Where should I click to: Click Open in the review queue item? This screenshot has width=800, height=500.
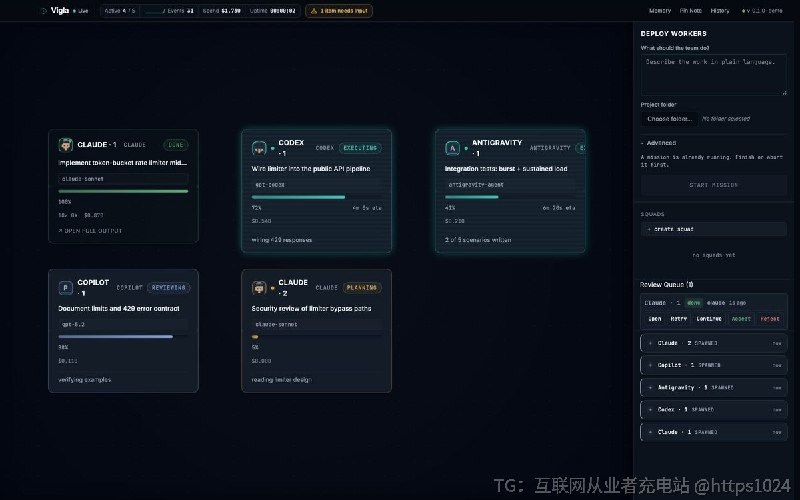pos(655,319)
